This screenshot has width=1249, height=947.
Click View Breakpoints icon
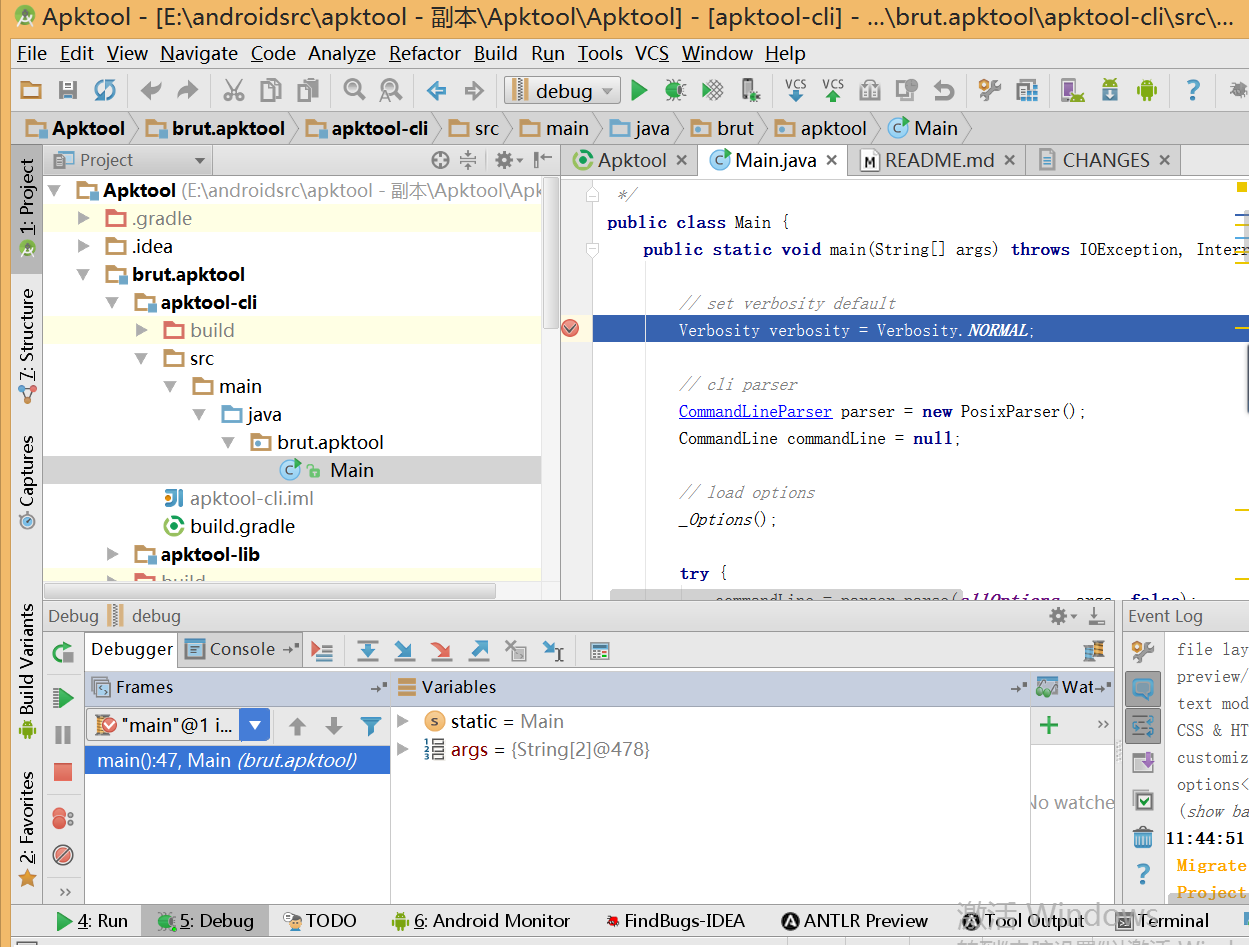[x=63, y=818]
